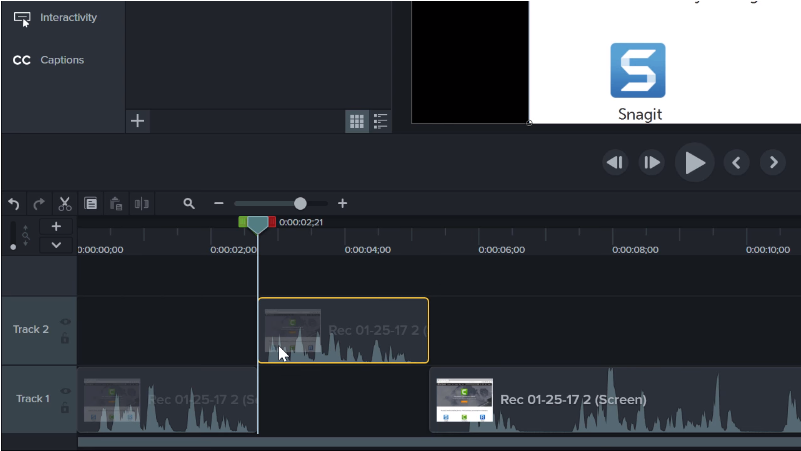Toggle visibility eye for Track 1
Image resolution: width=801 pixels, height=451 pixels.
(65, 391)
